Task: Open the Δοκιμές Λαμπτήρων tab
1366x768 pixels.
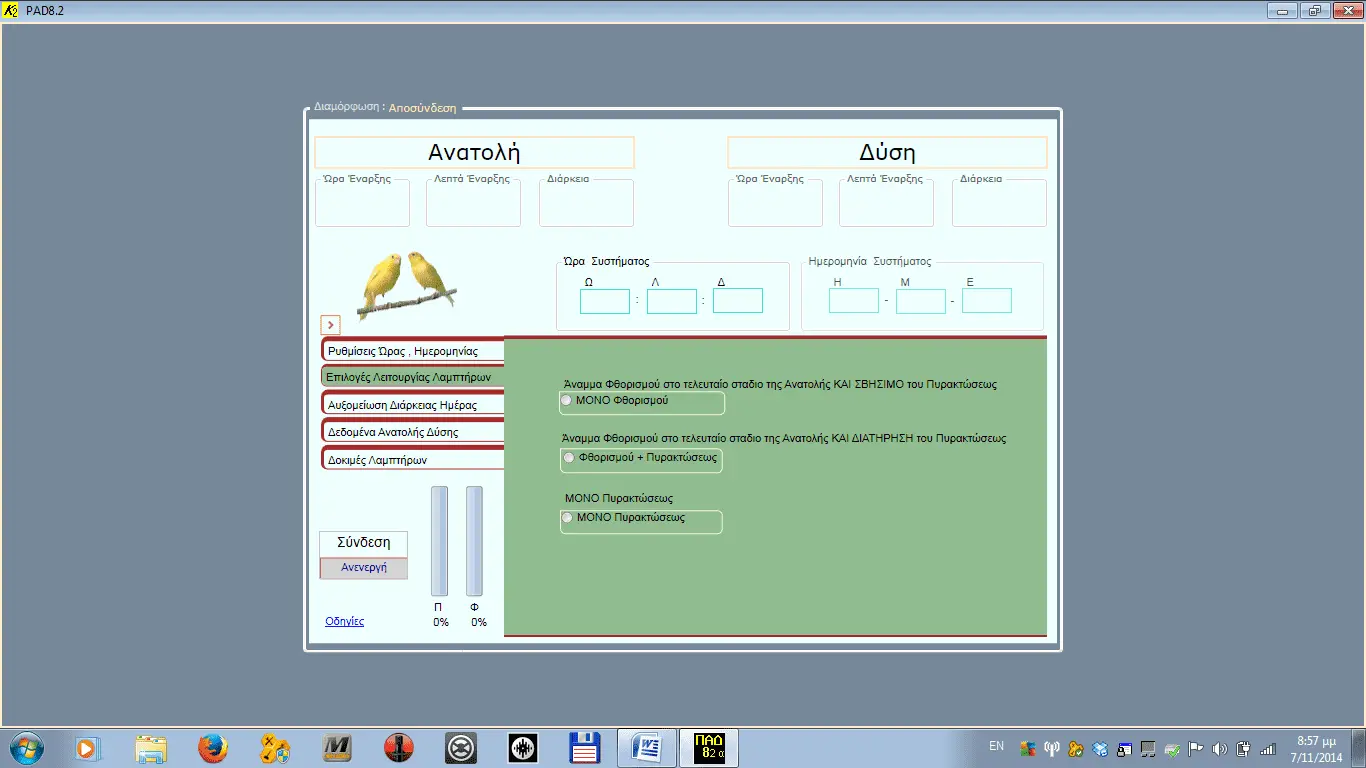Action: [x=413, y=459]
